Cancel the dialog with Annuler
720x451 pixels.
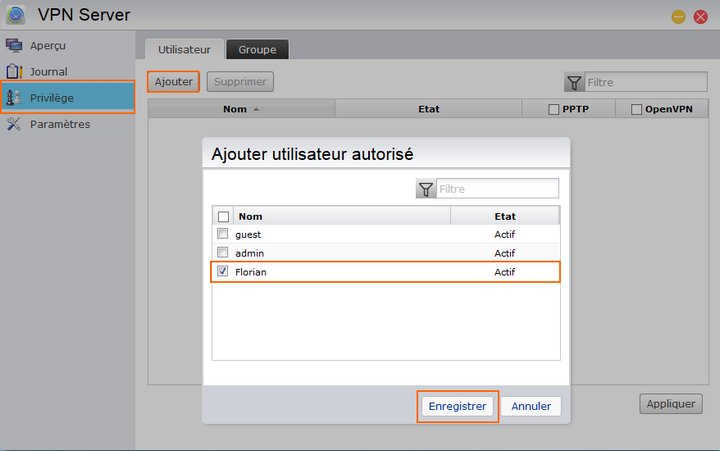pos(531,406)
